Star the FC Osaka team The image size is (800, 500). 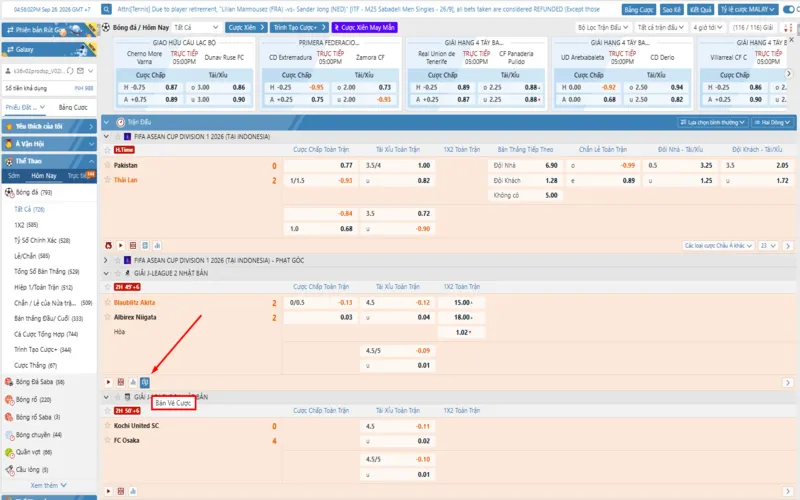coord(108,440)
